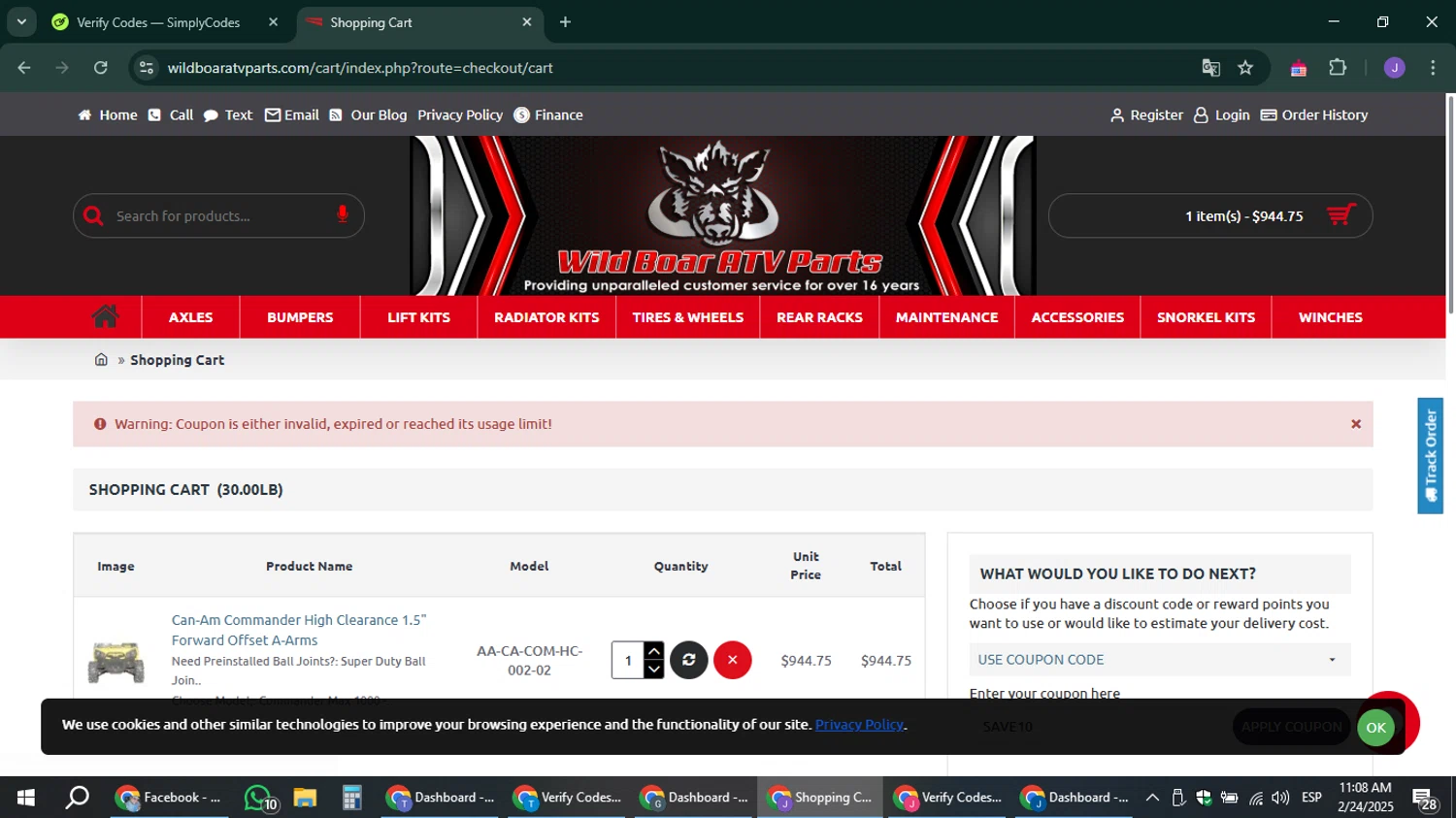This screenshot has width=1456, height=818.
Task: Click the Email link
Action: coord(292,115)
